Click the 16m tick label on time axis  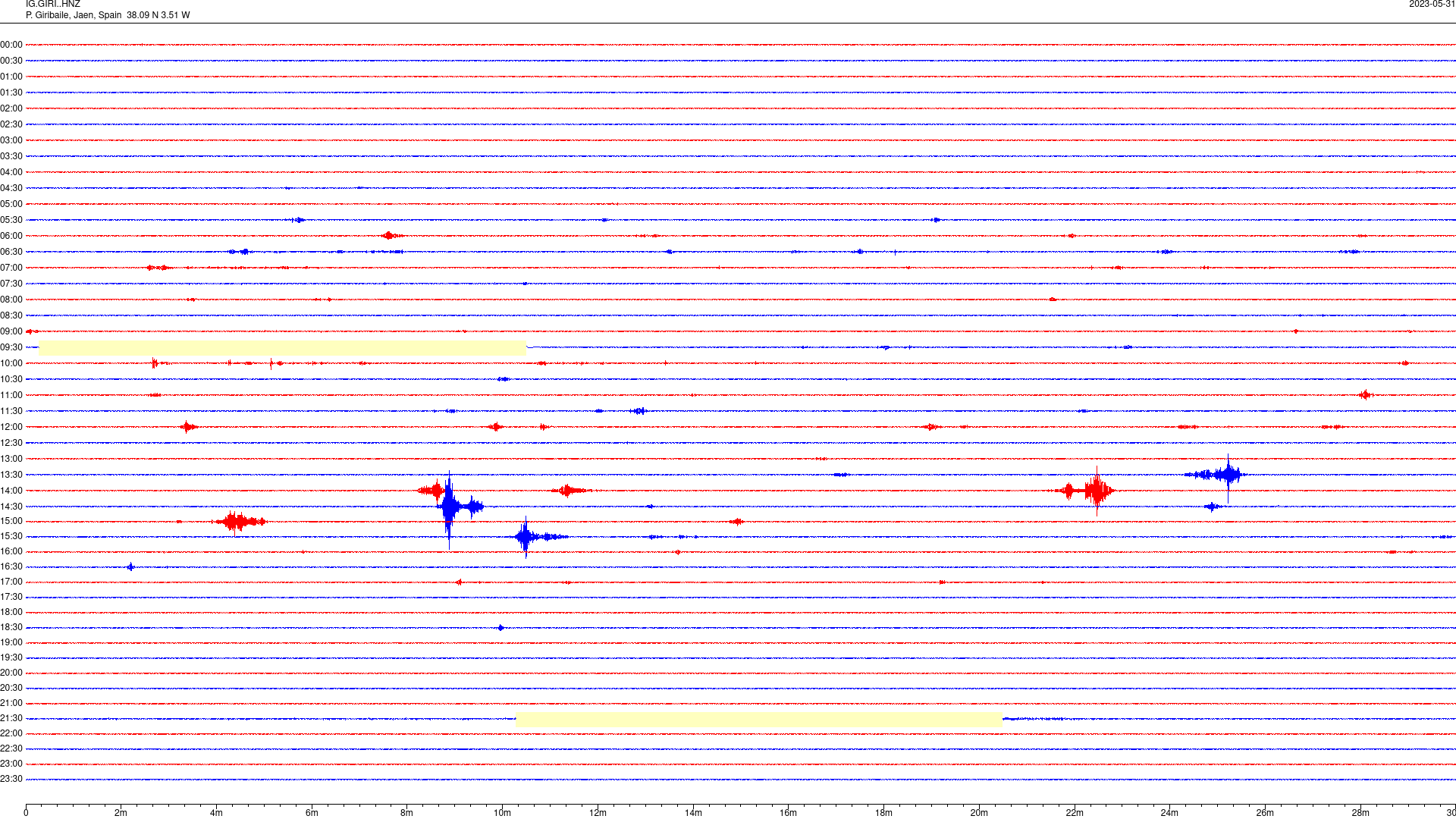(789, 813)
